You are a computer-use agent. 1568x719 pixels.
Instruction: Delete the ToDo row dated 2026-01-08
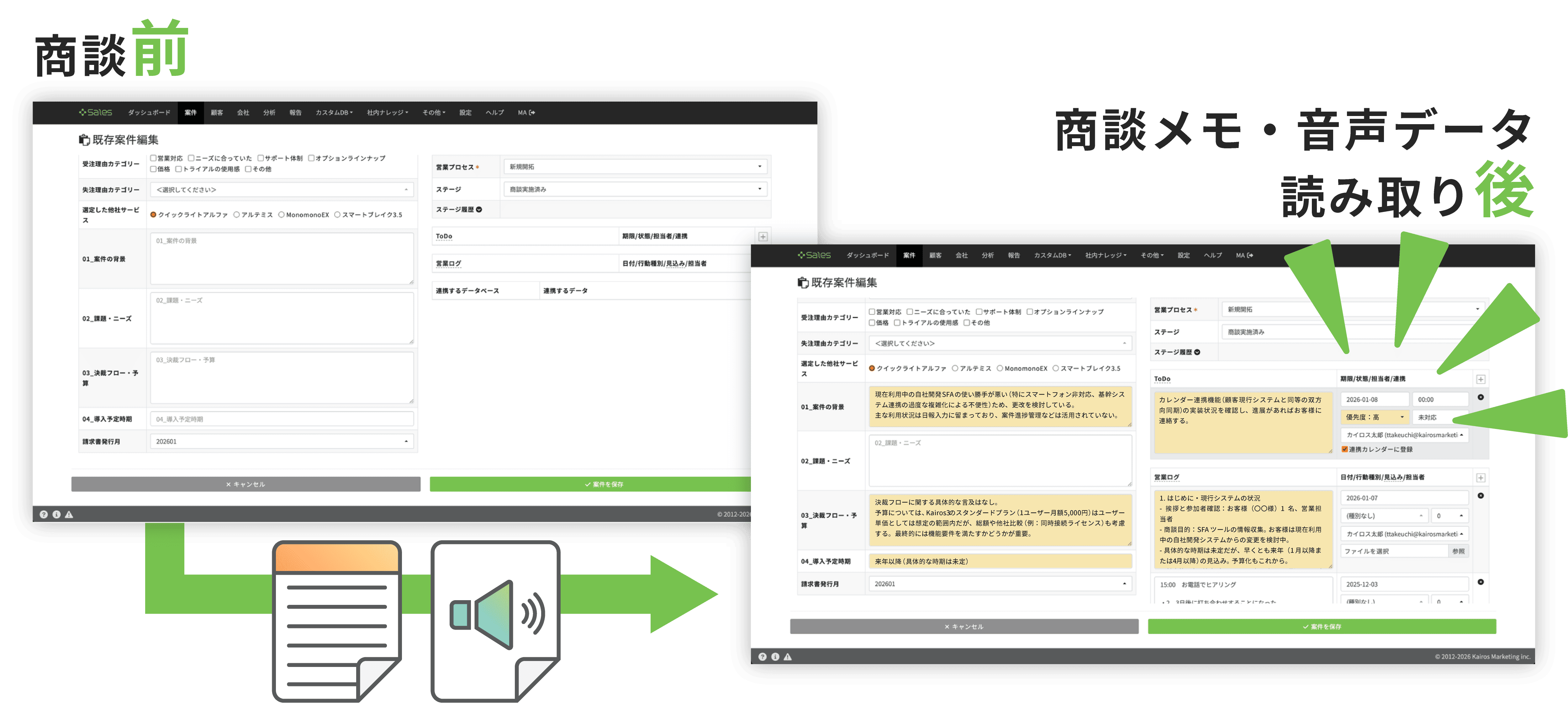tap(1481, 398)
